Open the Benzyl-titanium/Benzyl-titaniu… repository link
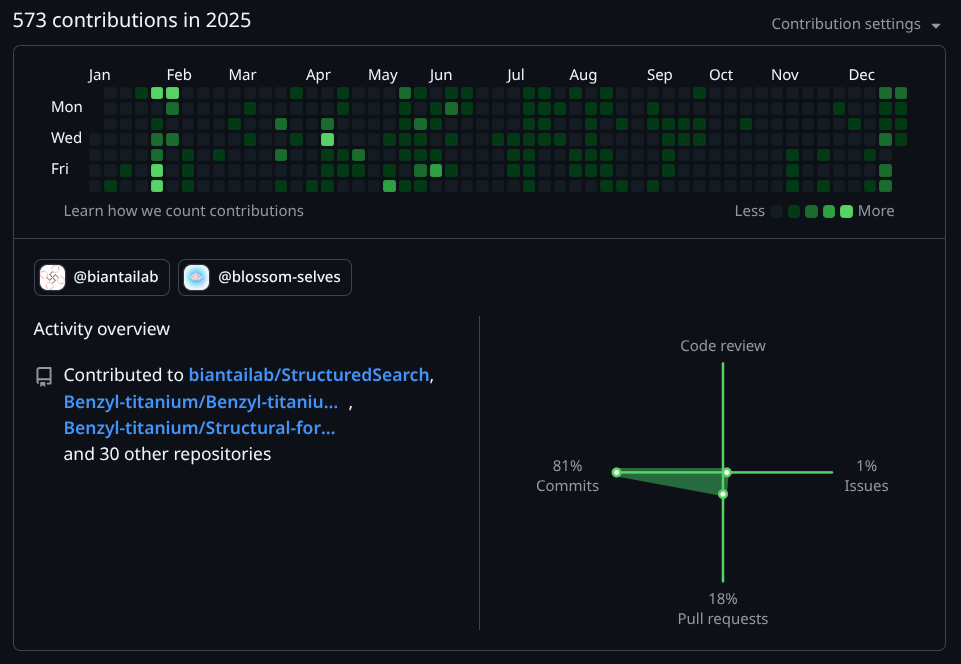Screen dimensions: 961x664 [x=198, y=401]
